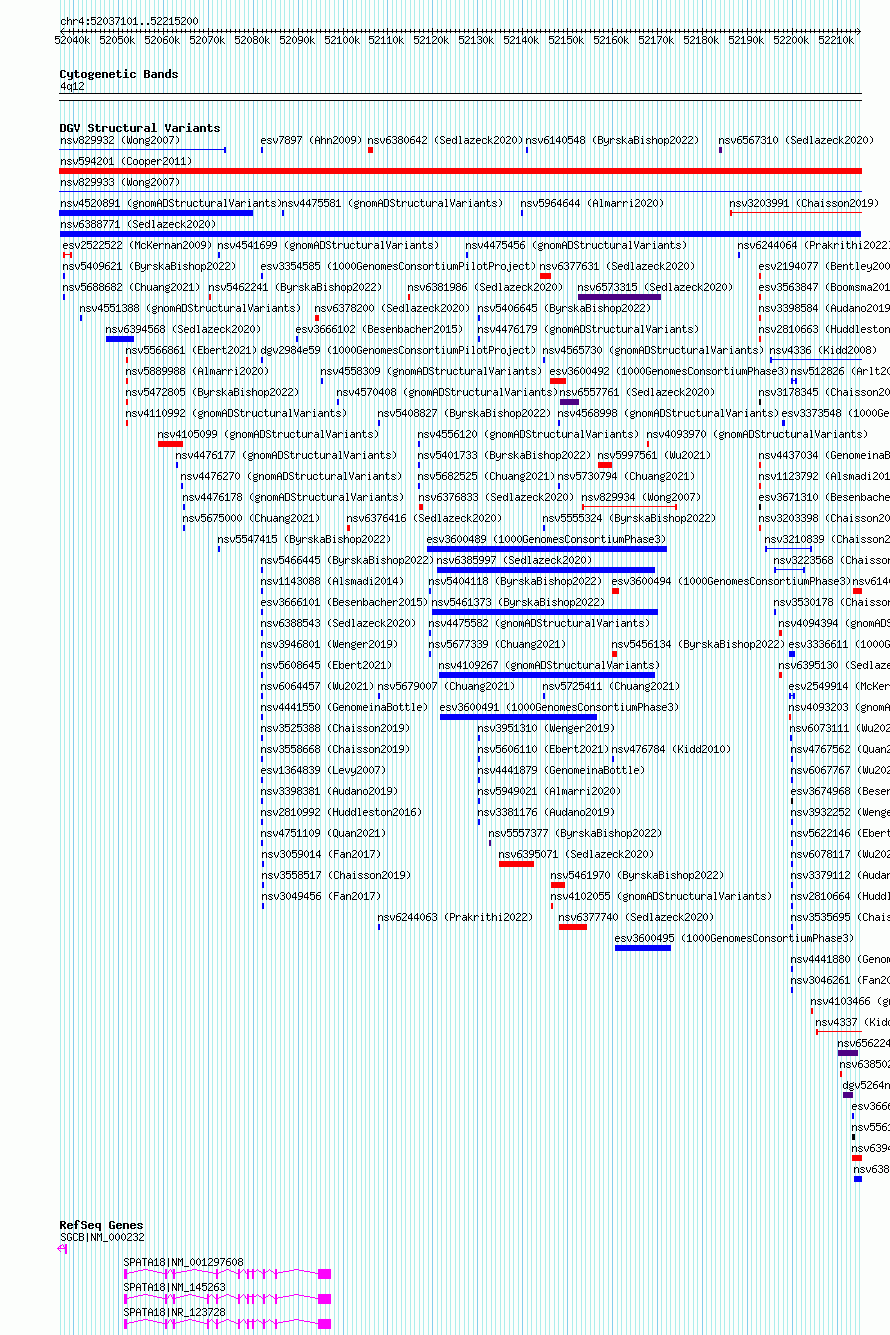
Task: Click the red bar under nsv4105099
Action: (x=170, y=444)
